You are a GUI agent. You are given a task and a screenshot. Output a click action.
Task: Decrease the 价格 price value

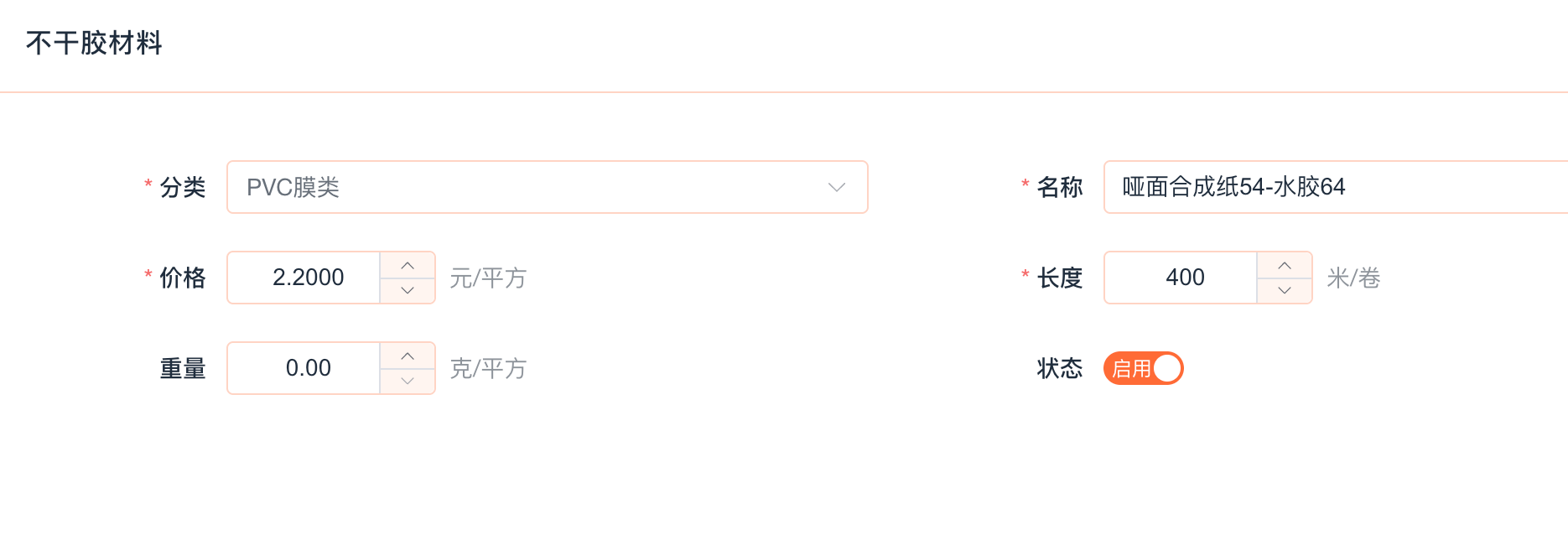[x=408, y=290]
